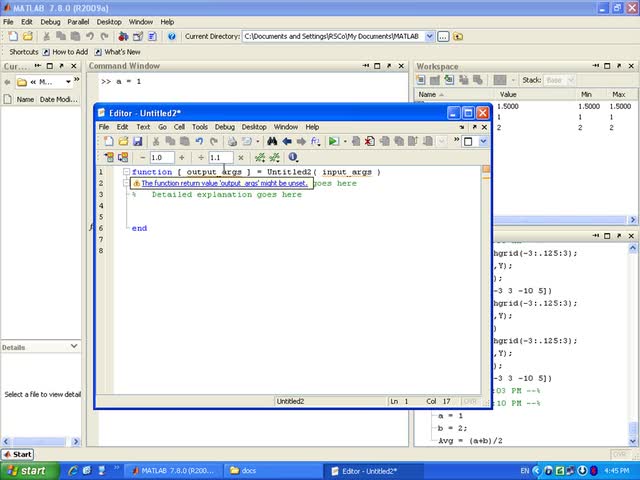
Task: Open Editor Cell menu
Action: (x=179, y=127)
